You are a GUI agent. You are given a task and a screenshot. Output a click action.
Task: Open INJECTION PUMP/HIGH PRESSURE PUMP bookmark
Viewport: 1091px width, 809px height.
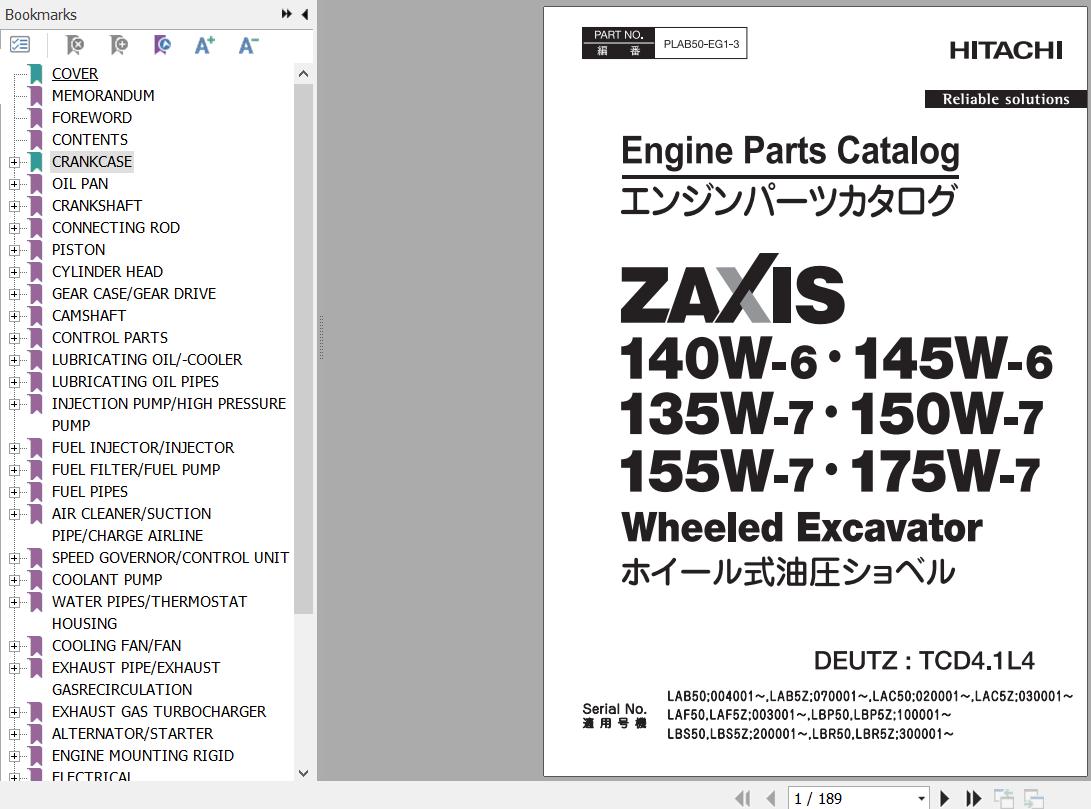click(x=168, y=415)
